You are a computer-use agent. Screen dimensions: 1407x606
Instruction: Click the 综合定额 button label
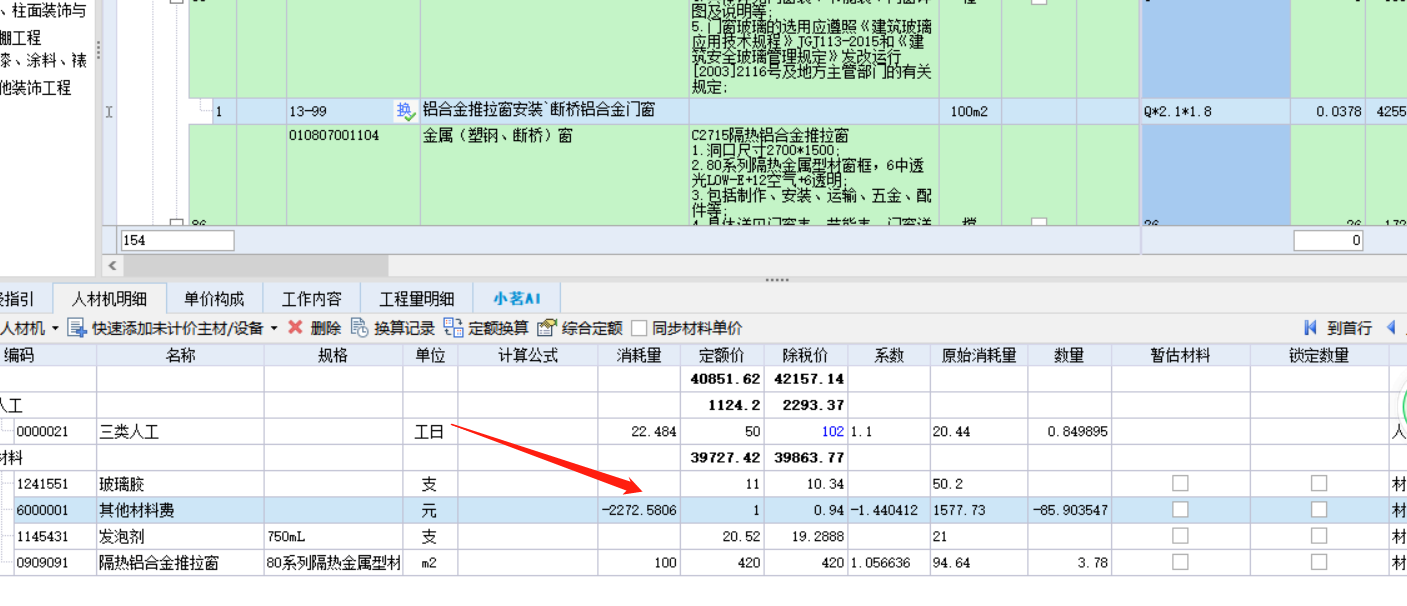592,328
